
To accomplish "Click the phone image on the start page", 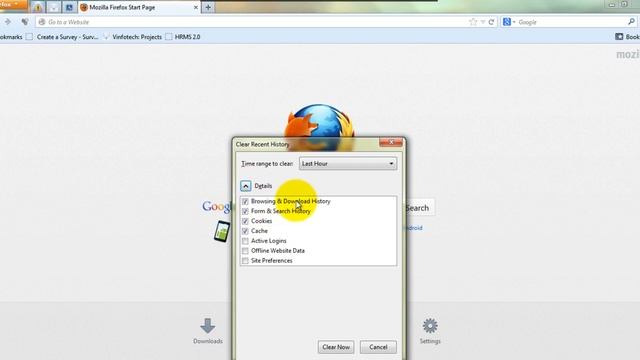I will pos(222,231).
